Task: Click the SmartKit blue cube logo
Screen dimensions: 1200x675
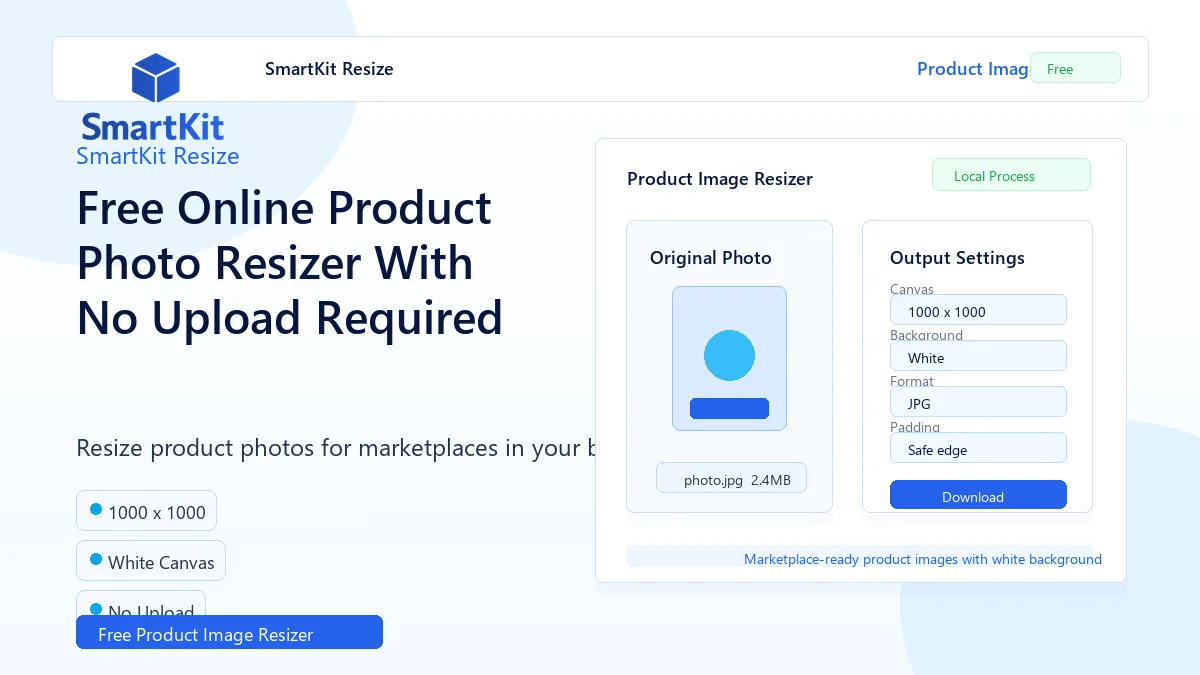Action: coord(155,78)
